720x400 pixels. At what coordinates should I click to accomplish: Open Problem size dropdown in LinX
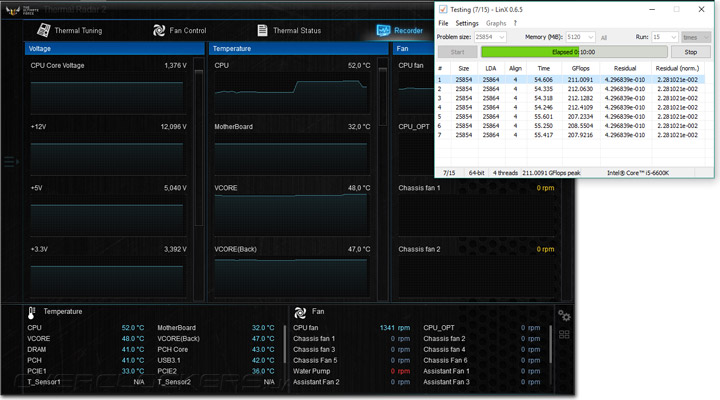[x=490, y=37]
